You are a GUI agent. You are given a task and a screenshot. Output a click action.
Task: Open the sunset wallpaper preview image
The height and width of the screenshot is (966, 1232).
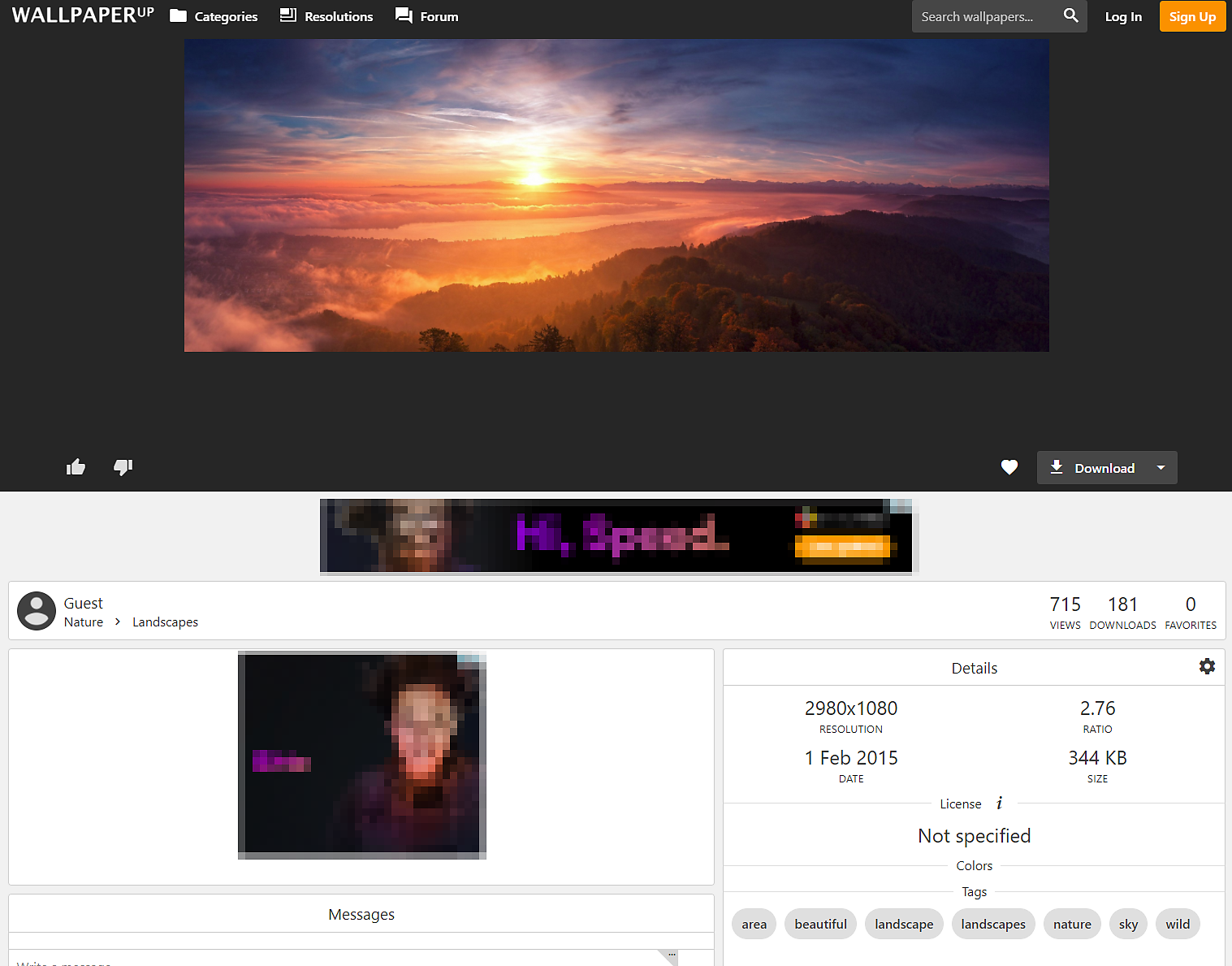616,195
